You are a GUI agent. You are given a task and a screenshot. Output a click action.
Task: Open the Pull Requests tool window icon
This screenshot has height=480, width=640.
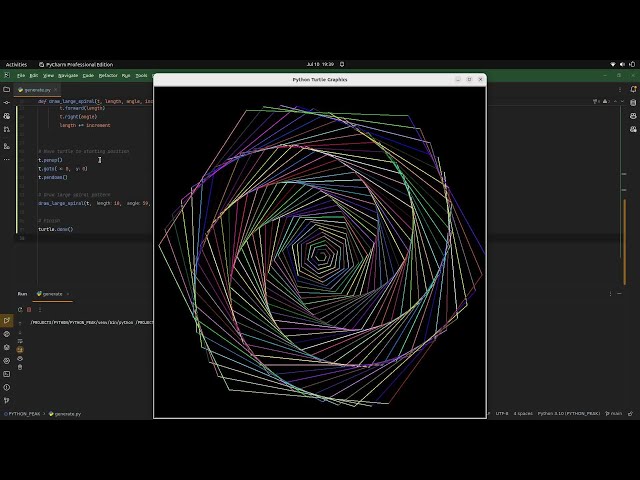[x=7, y=129]
